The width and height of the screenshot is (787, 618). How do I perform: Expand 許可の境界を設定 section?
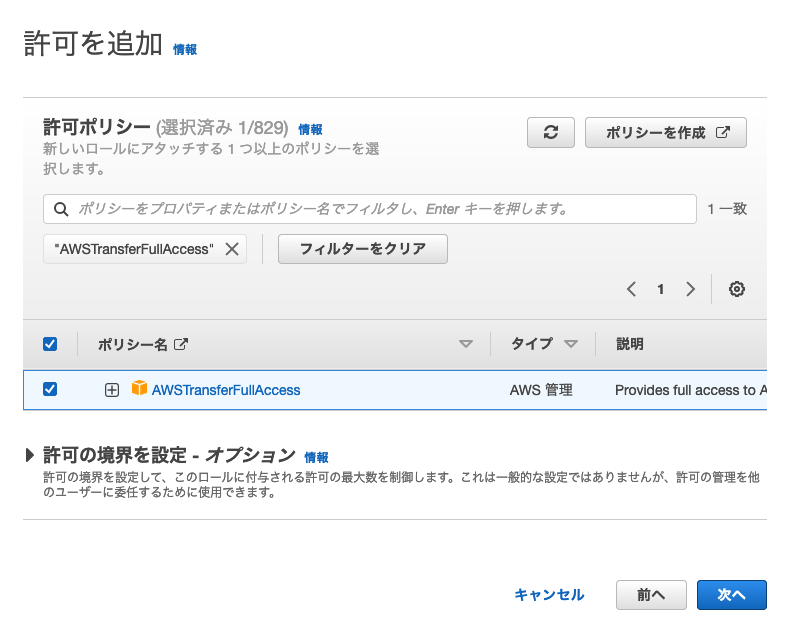(30, 455)
